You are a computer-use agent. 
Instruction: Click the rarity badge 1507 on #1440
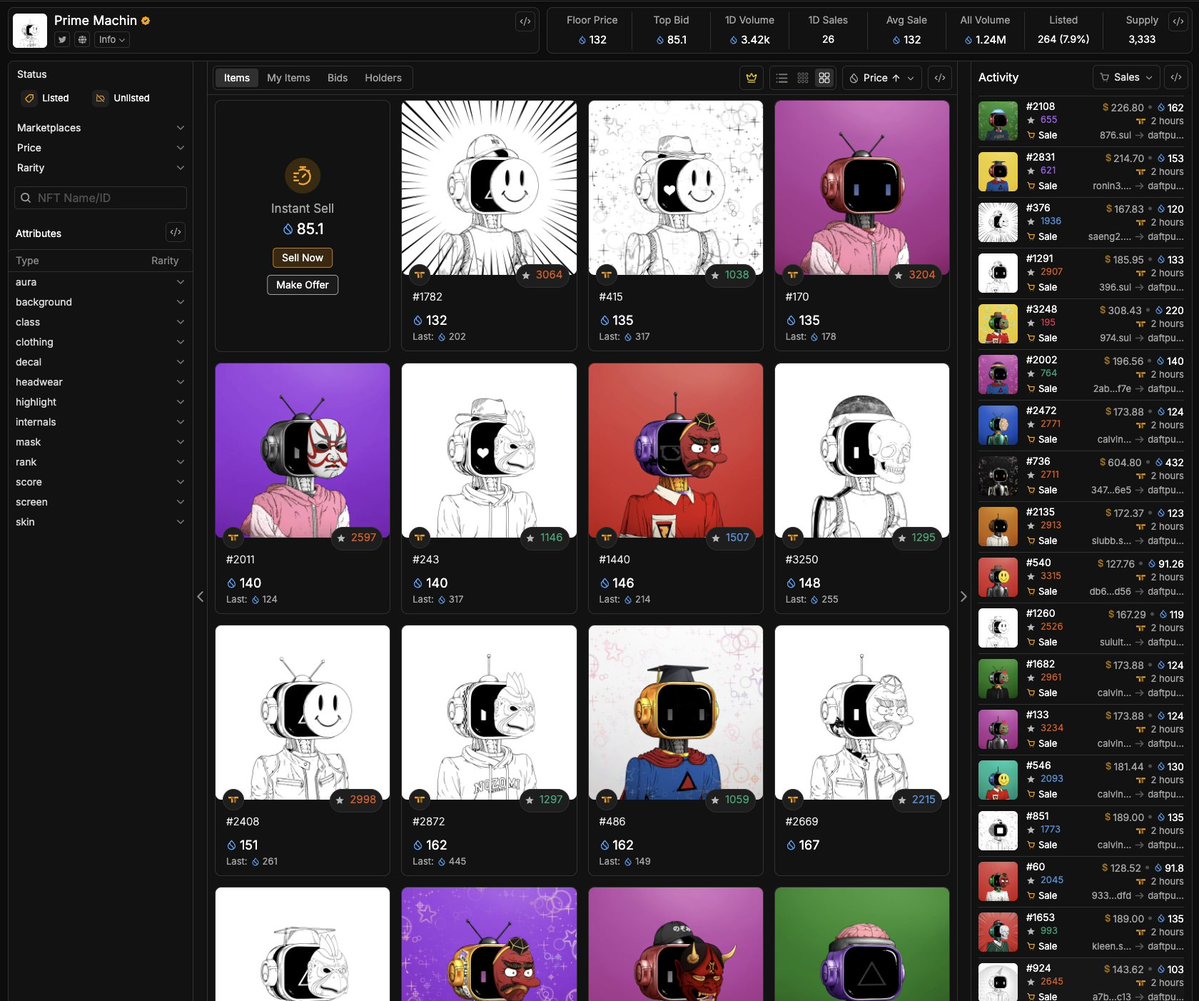[729, 538]
